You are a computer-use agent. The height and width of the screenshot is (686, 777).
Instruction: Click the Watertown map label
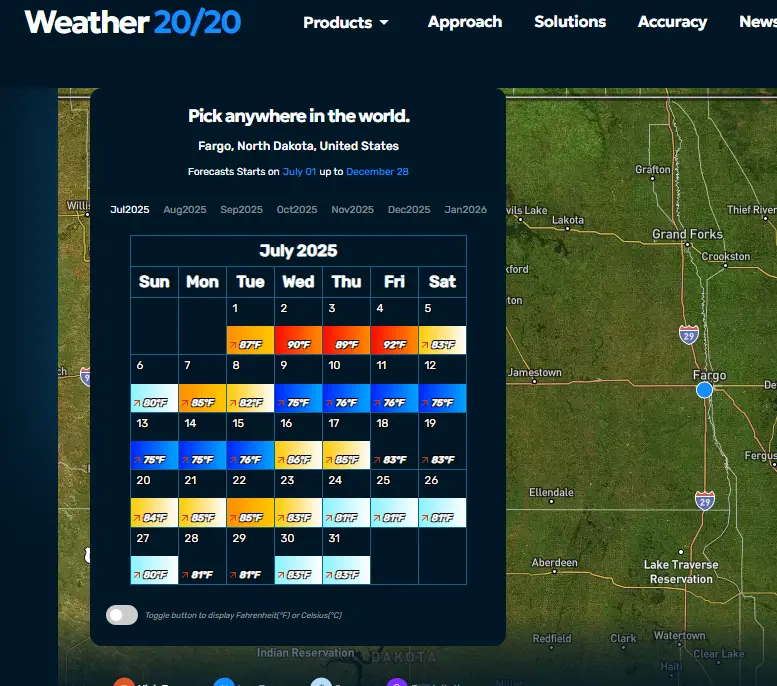679,635
